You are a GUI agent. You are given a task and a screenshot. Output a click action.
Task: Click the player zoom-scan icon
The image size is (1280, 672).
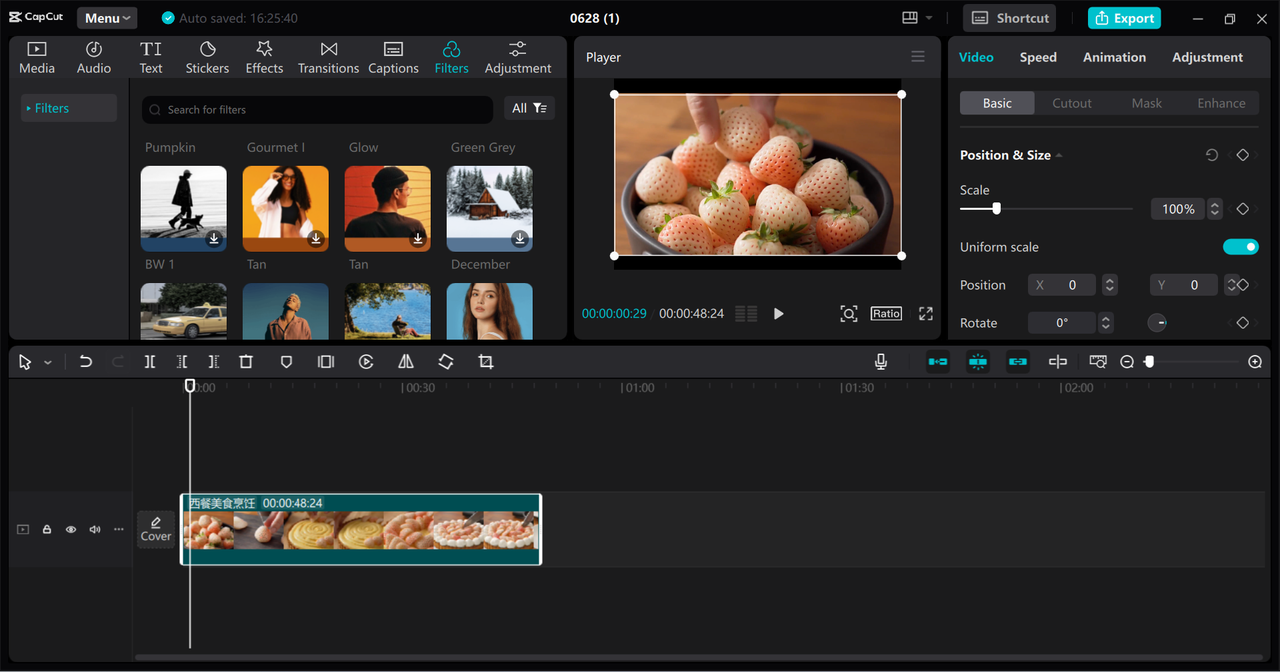[848, 313]
